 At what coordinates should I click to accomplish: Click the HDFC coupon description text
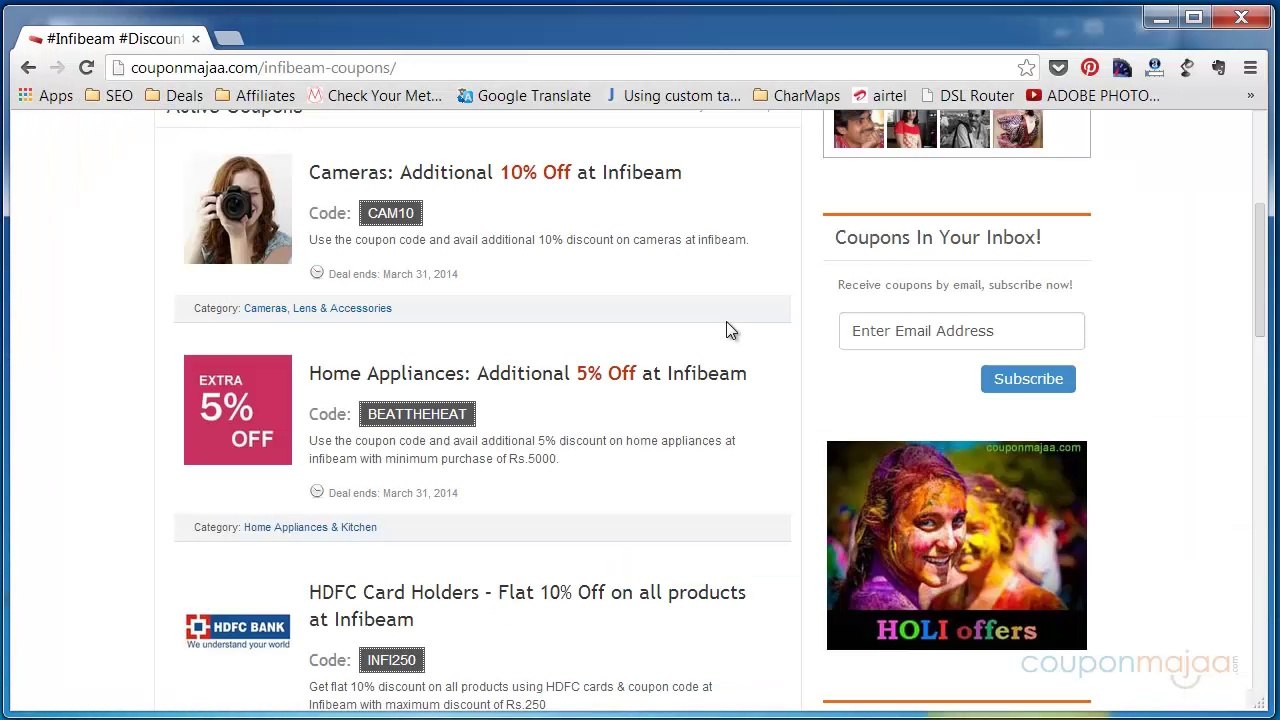511,696
